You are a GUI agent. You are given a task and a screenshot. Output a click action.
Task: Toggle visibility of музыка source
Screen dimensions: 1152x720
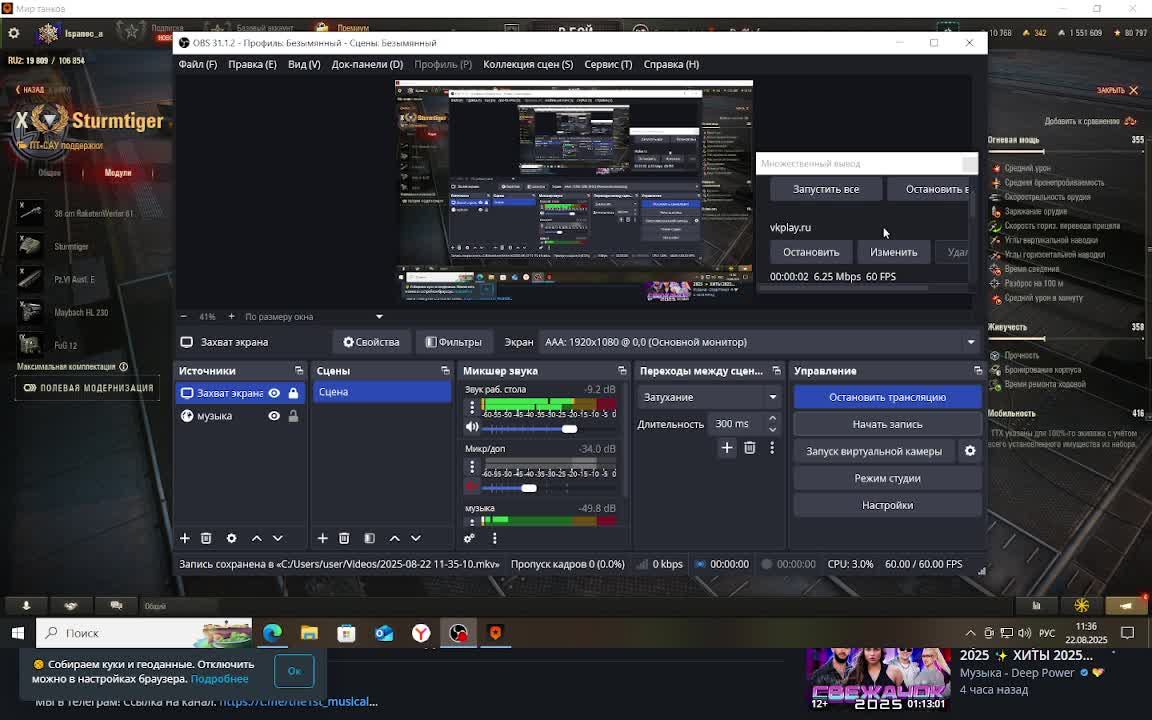pyautogui.click(x=274, y=416)
